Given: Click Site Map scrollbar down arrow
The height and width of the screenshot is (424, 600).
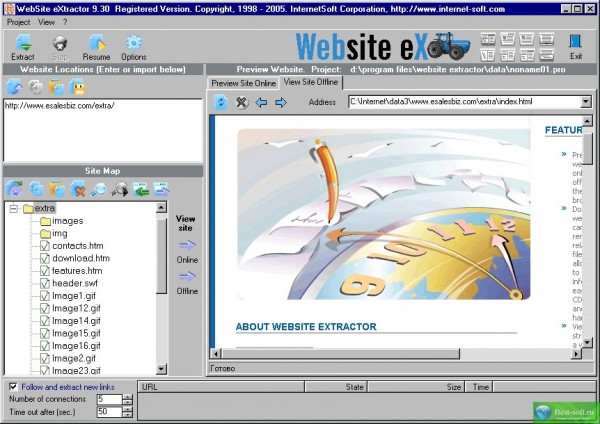Looking at the screenshot, I should tap(161, 369).
